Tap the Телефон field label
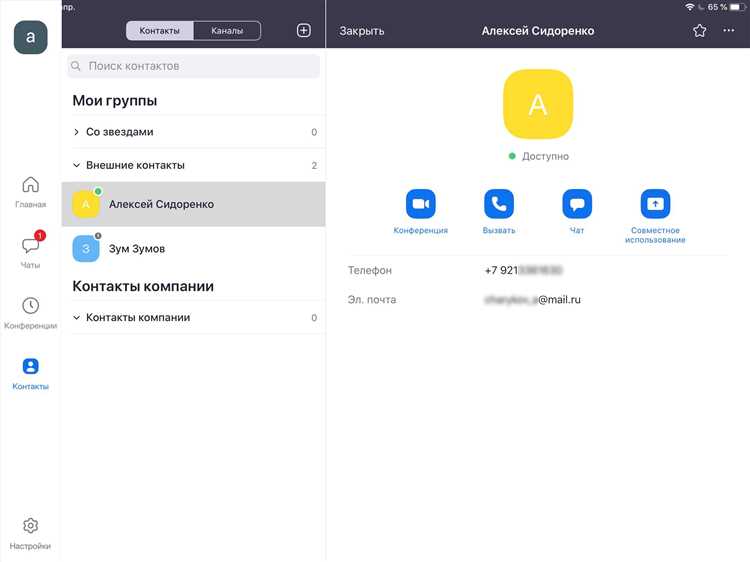 (370, 270)
